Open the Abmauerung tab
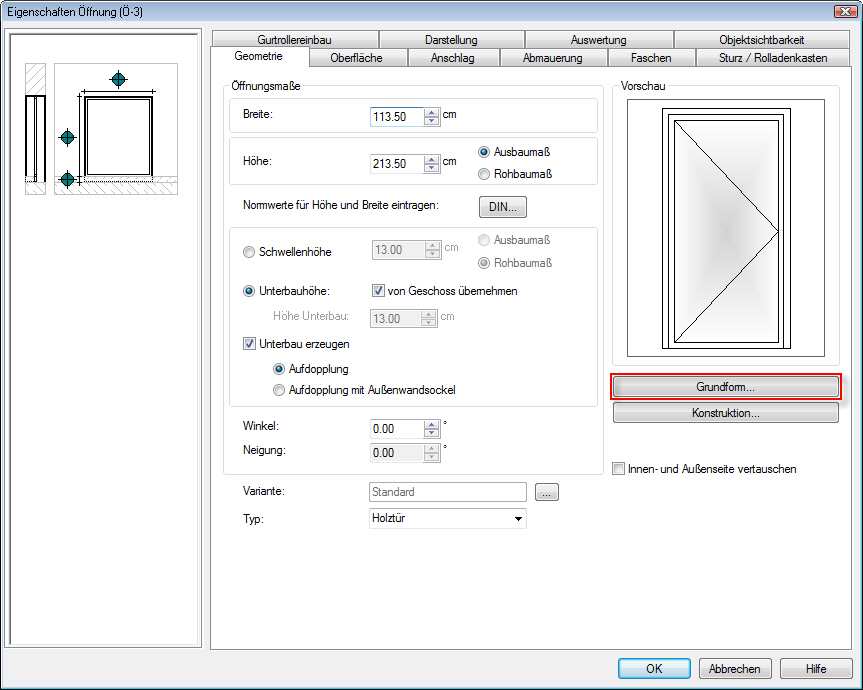Image resolution: width=863 pixels, height=690 pixels. 553,58
